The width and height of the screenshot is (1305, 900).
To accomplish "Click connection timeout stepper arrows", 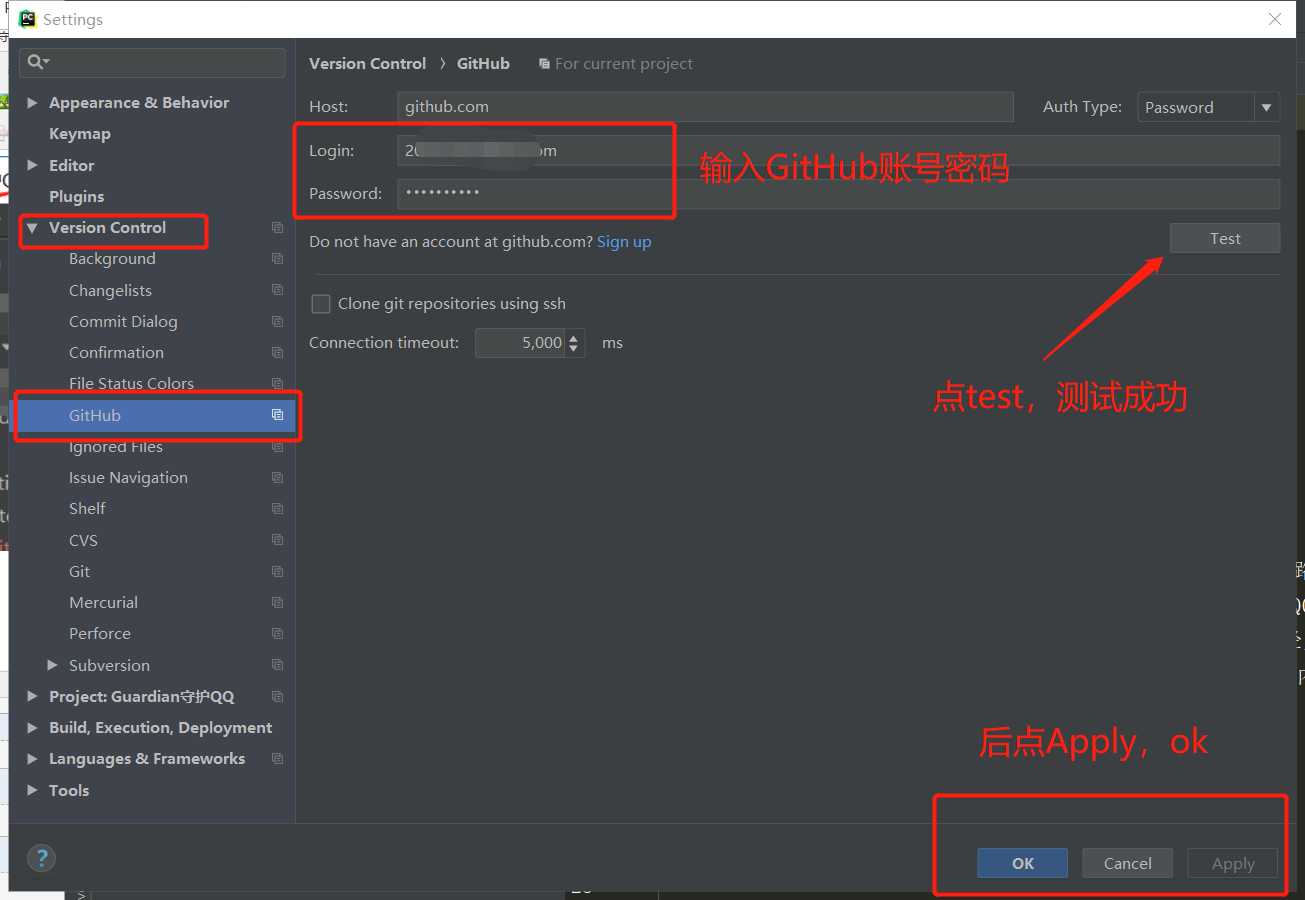I will coord(574,343).
